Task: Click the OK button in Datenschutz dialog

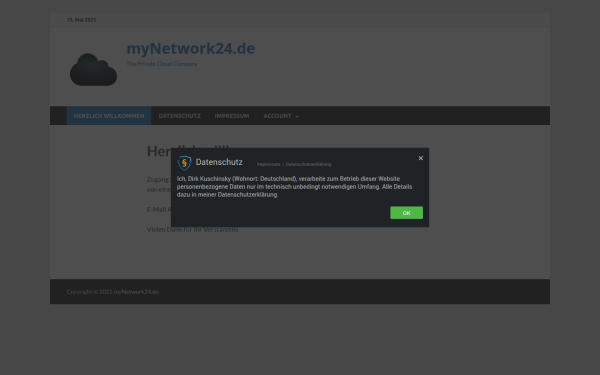Action: [x=406, y=213]
